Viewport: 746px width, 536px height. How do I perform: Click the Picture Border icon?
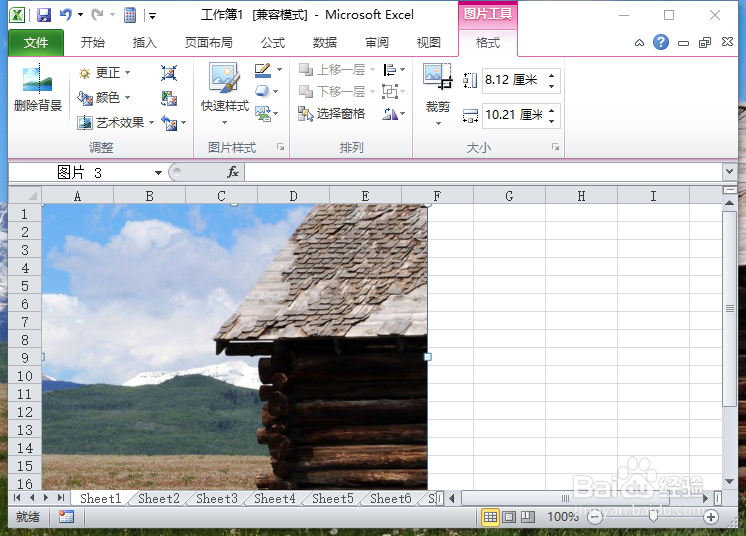pos(263,70)
